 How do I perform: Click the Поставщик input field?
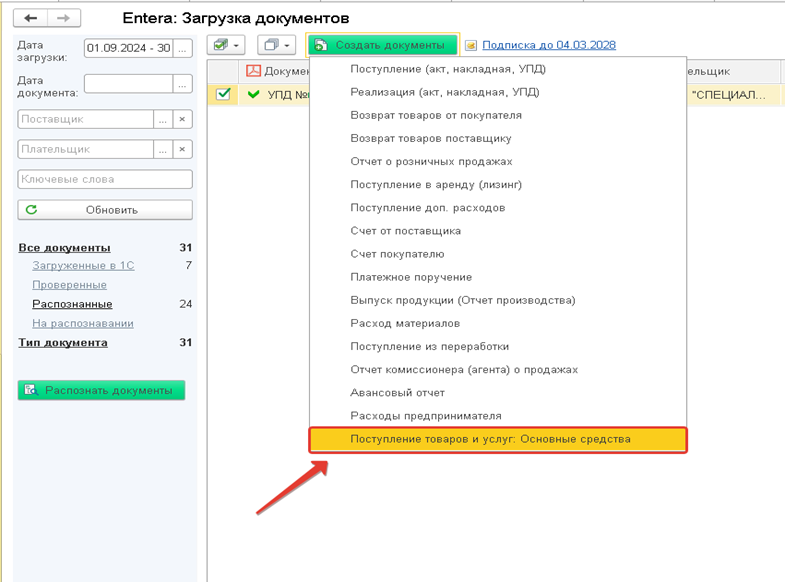pos(86,119)
